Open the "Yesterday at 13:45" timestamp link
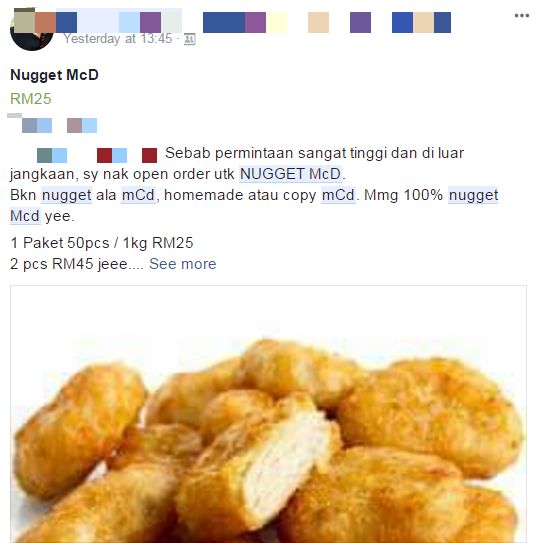539x543 pixels. point(118,39)
